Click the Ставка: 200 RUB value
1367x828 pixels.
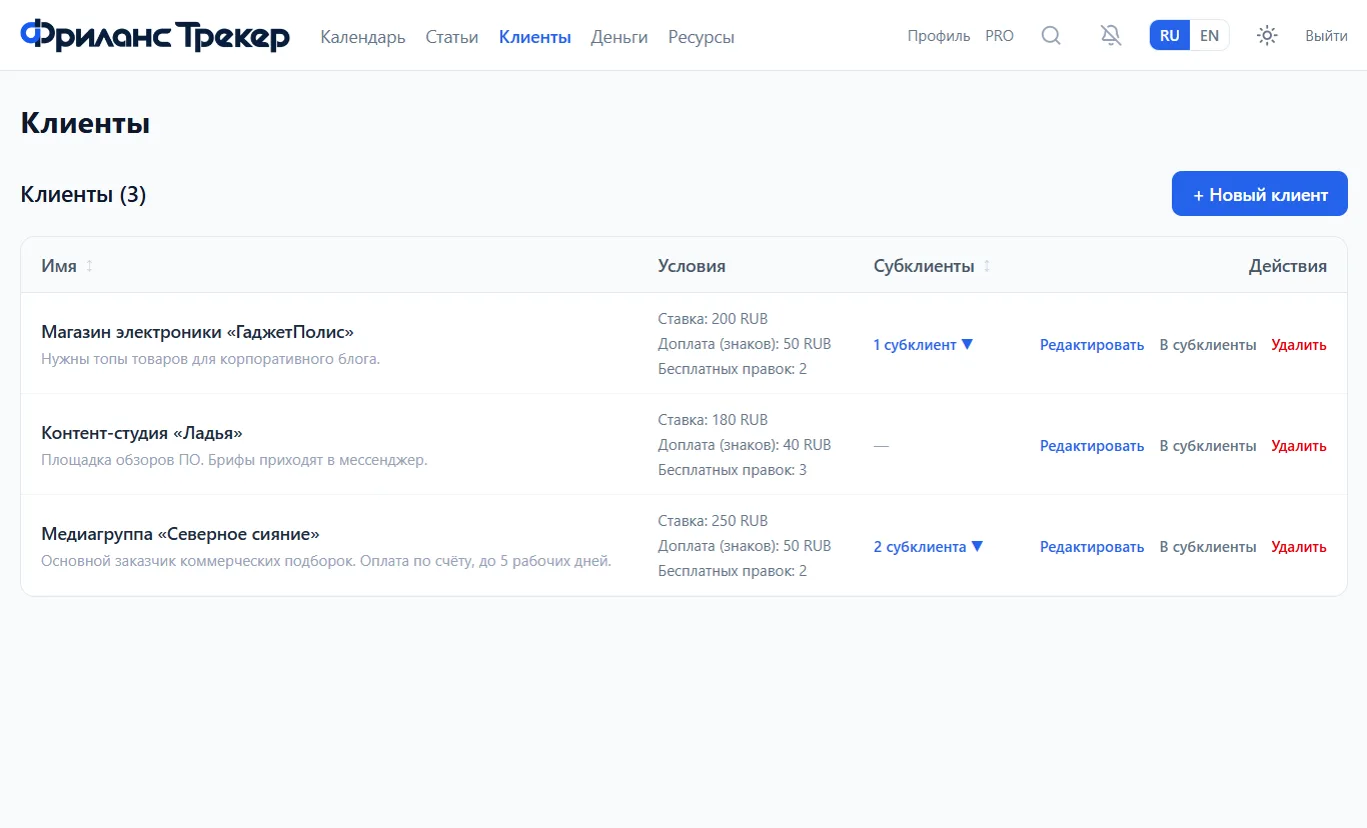(x=713, y=319)
